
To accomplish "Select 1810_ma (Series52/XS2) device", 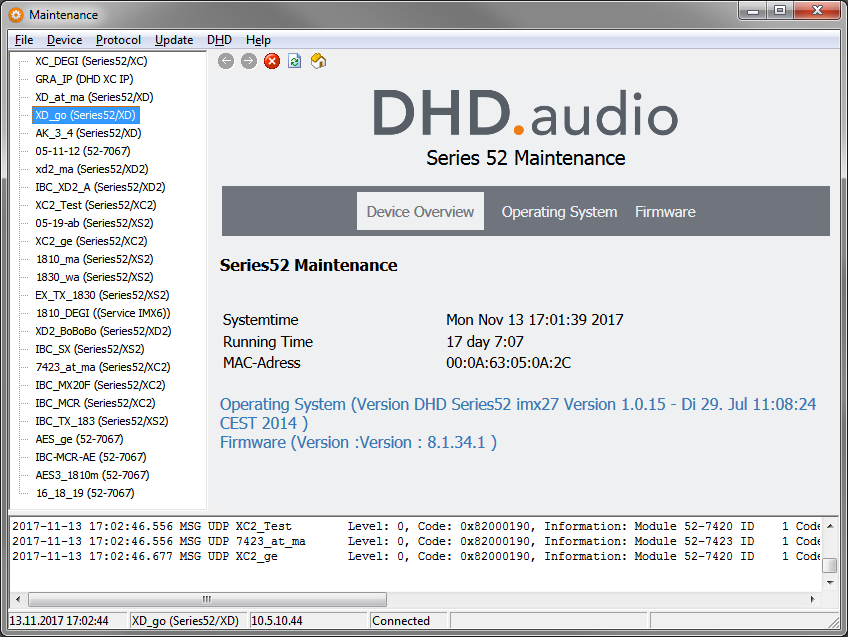I will point(95,259).
